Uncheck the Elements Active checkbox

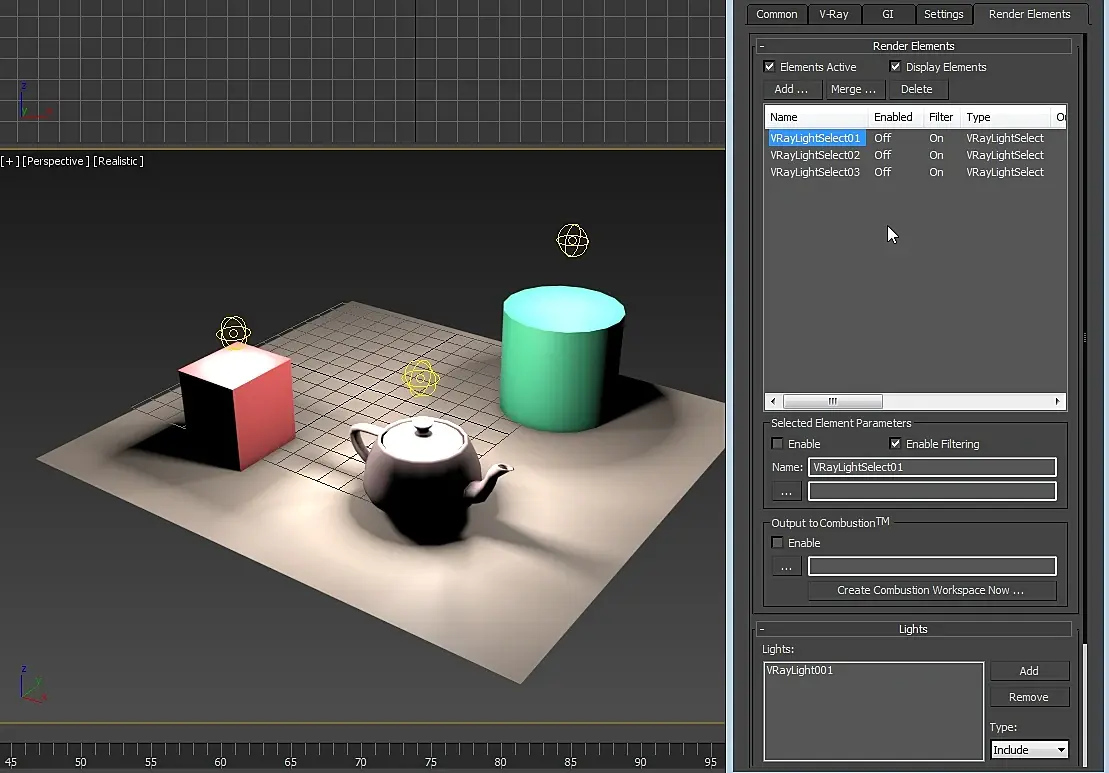coord(769,67)
